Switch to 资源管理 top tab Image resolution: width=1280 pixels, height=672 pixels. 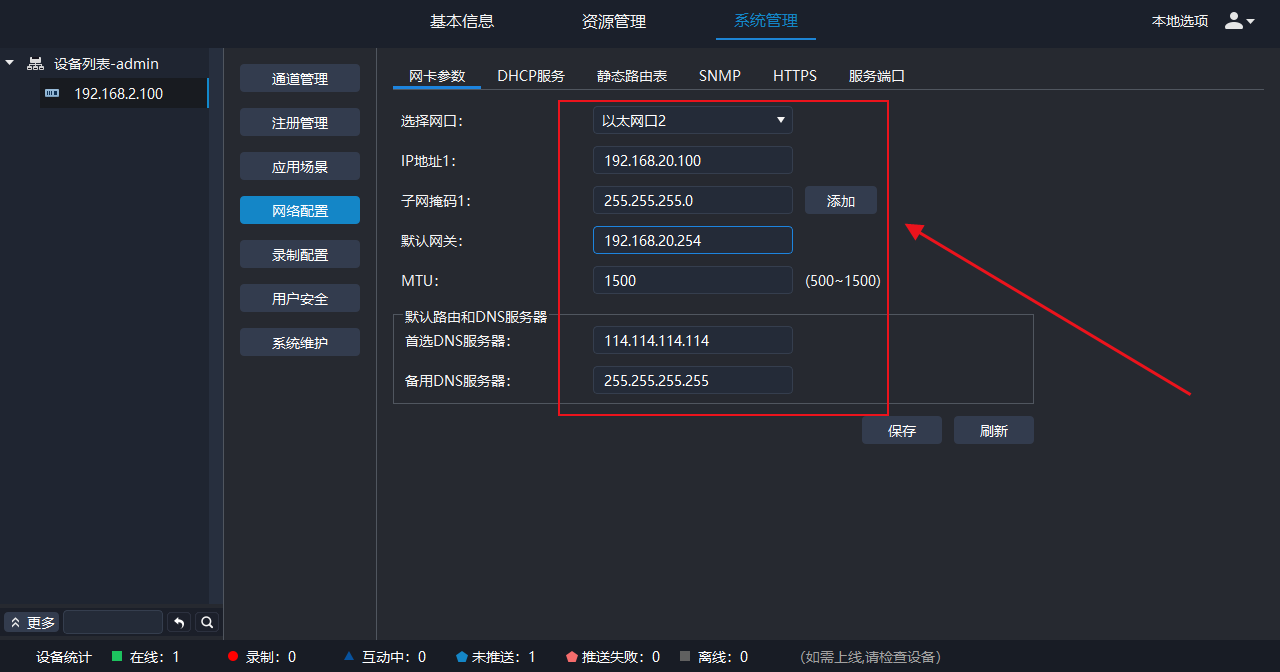click(614, 21)
